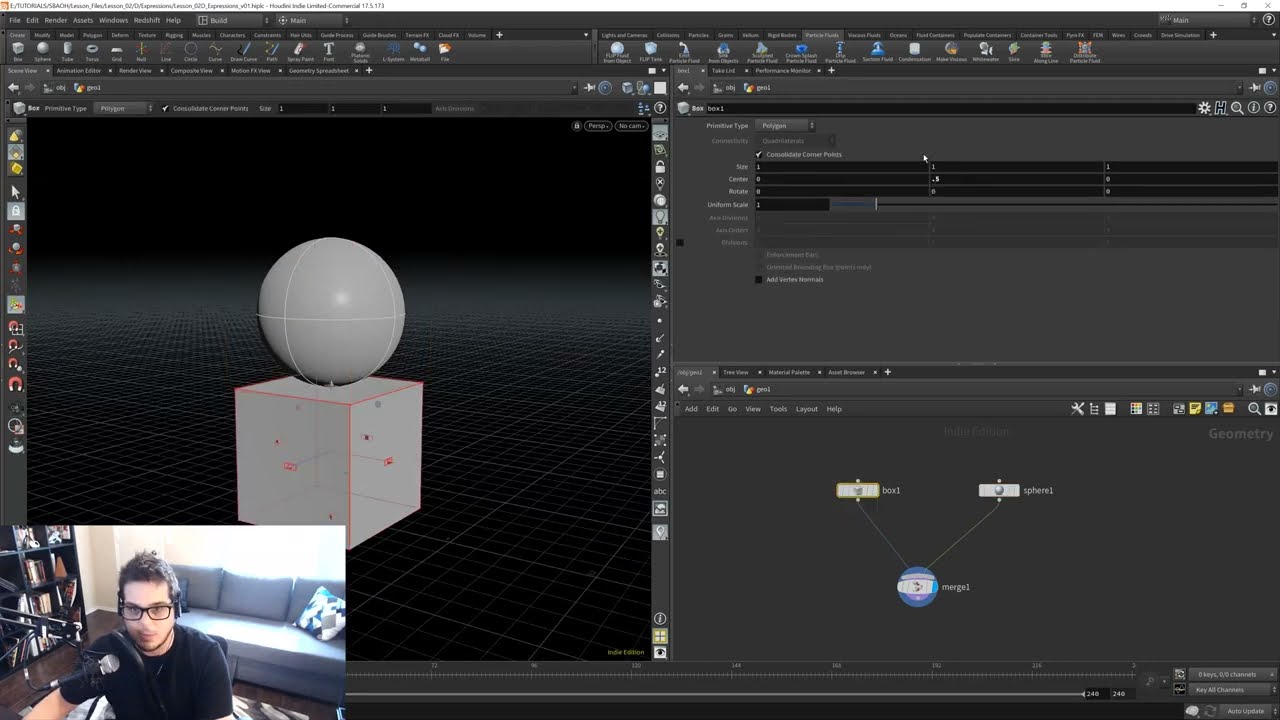Click merge1 node in network editor

917,587
